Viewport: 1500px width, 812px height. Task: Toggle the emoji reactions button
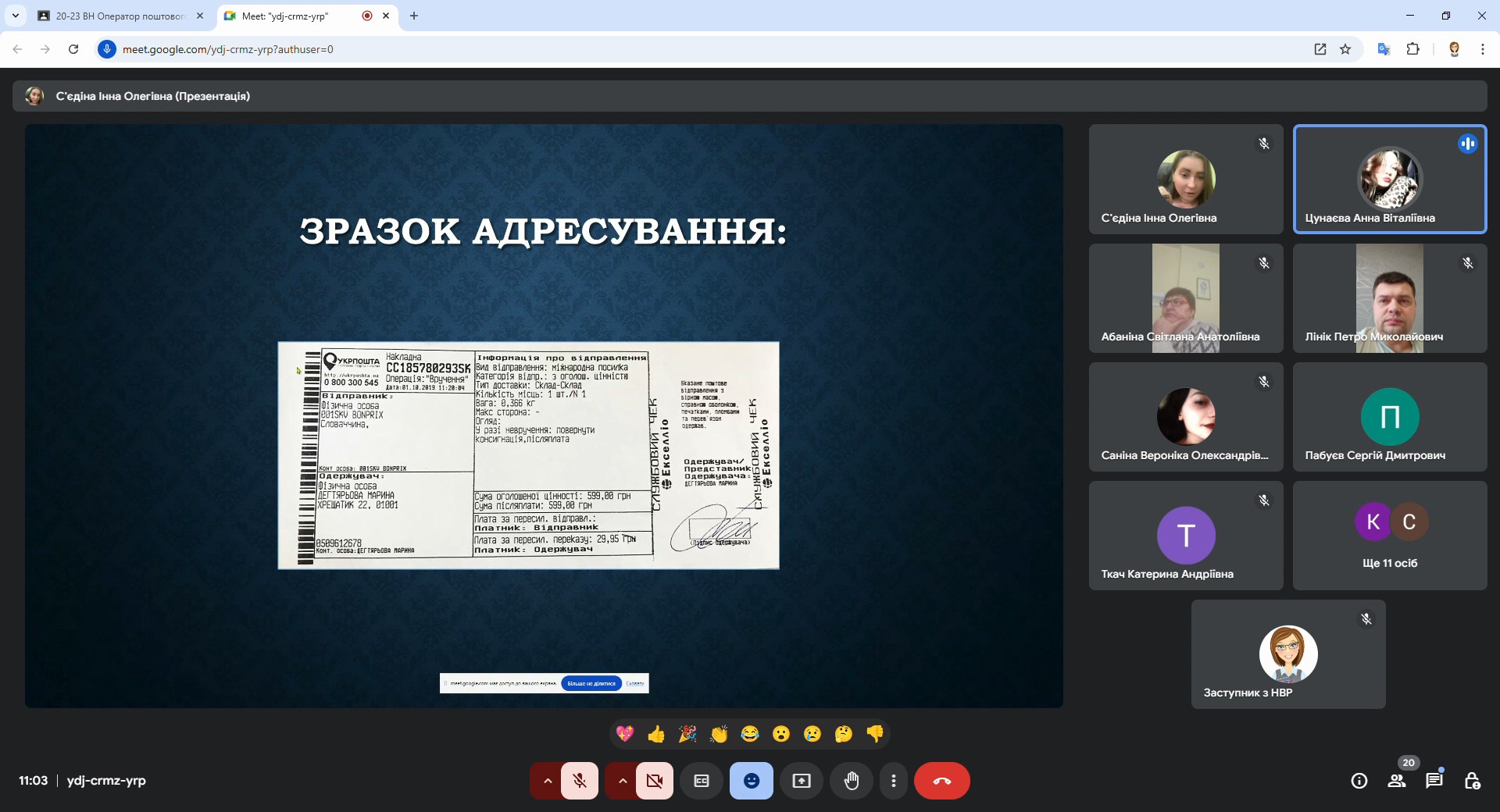(752, 781)
